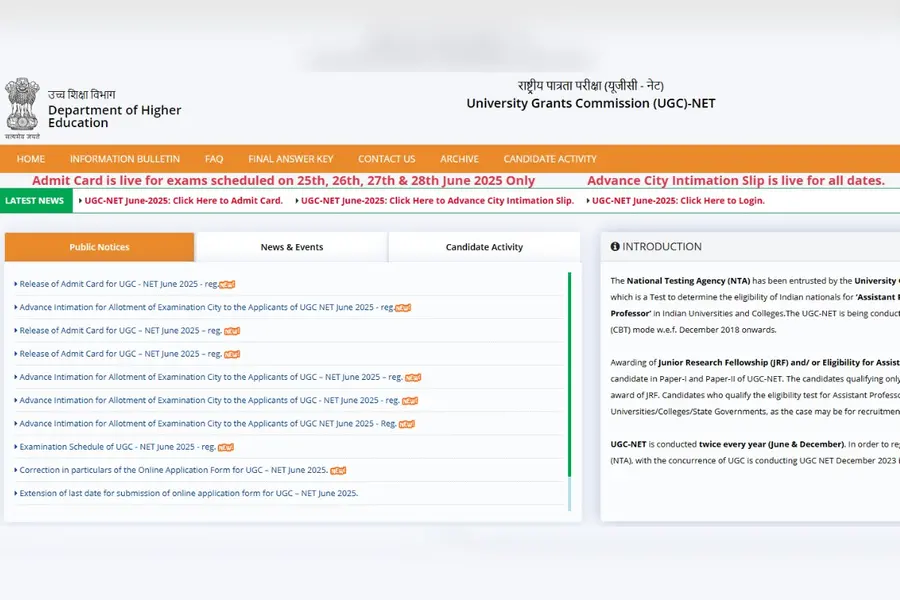The image size is (900, 600).
Task: Click arrow bullet before Extension of last date notice
Action: (x=14, y=493)
